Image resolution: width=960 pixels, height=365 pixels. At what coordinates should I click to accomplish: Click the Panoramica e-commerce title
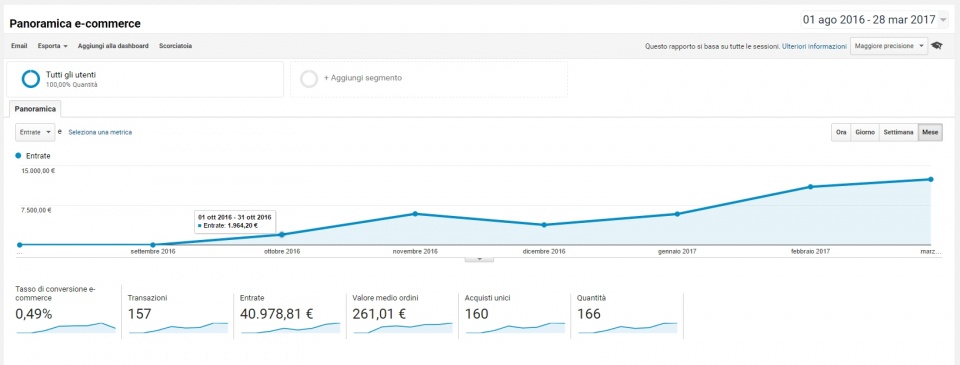tap(75, 24)
